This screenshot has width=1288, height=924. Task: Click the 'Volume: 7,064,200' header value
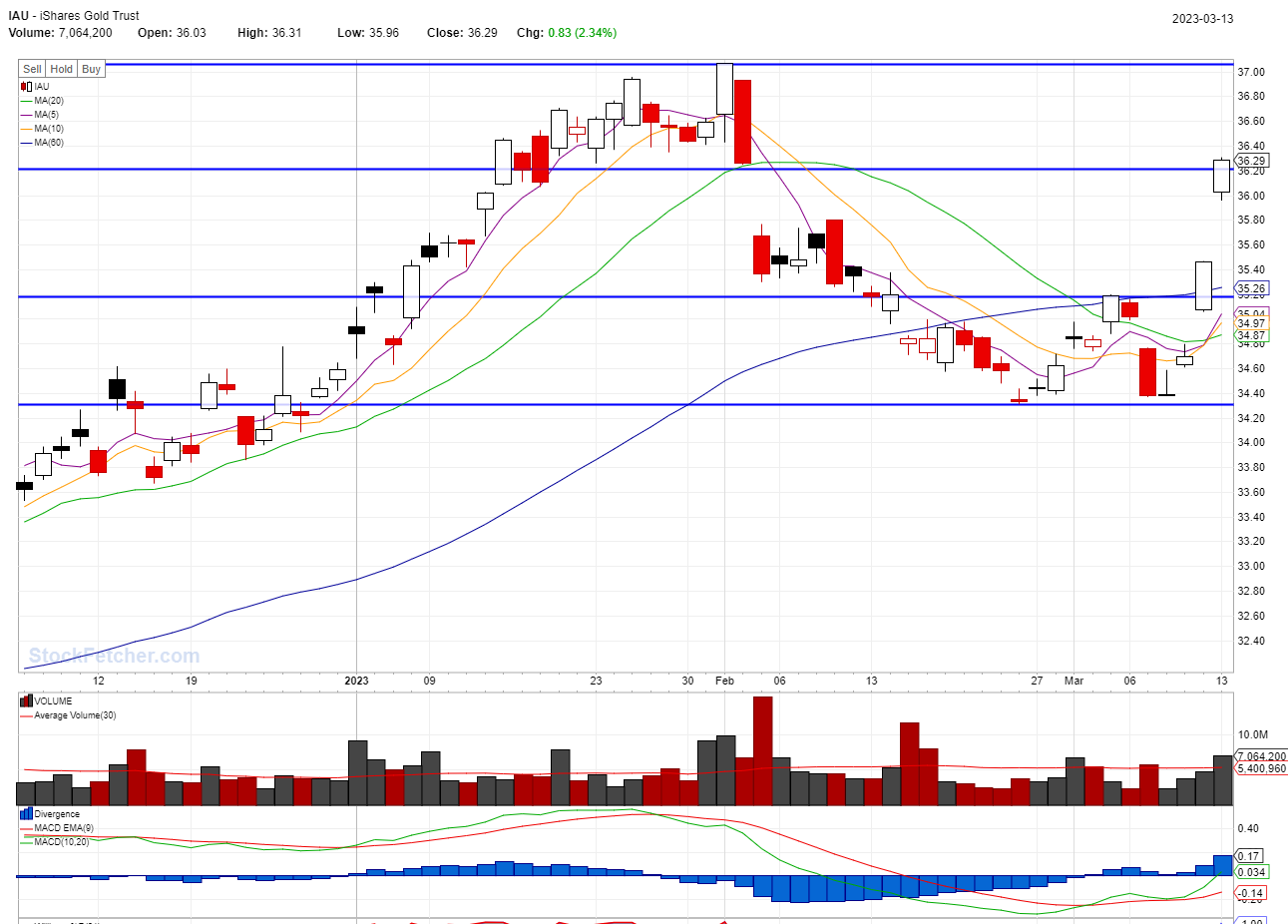point(60,33)
